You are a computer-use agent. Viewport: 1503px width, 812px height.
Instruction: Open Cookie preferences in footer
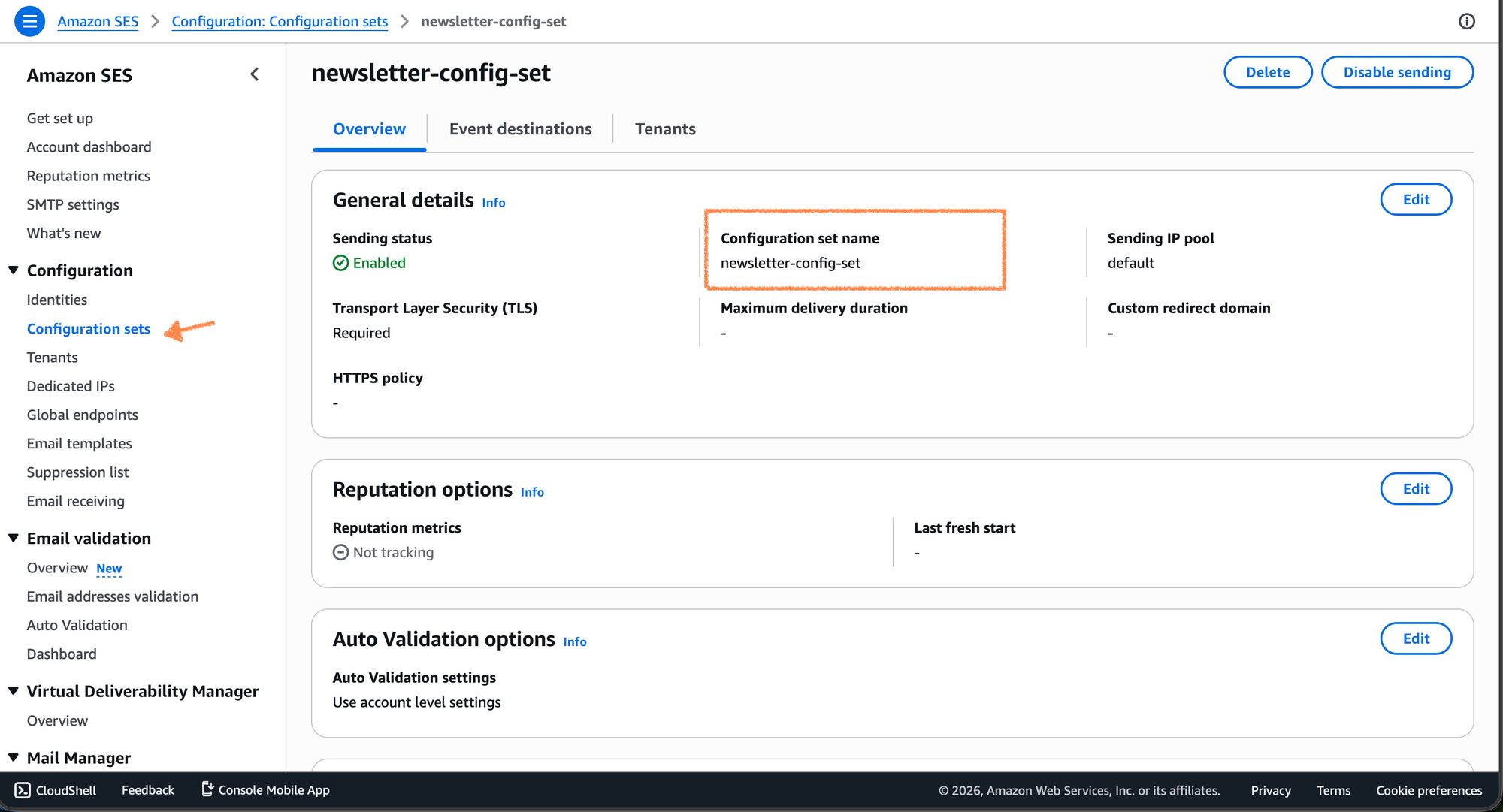[1429, 790]
